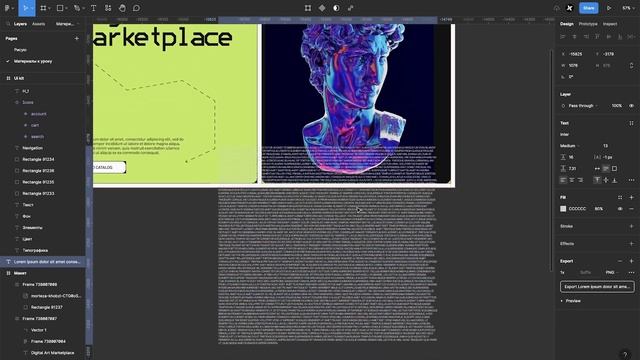Click the Present play icon
Screen dimensions: 640x360
[x=609, y=8]
